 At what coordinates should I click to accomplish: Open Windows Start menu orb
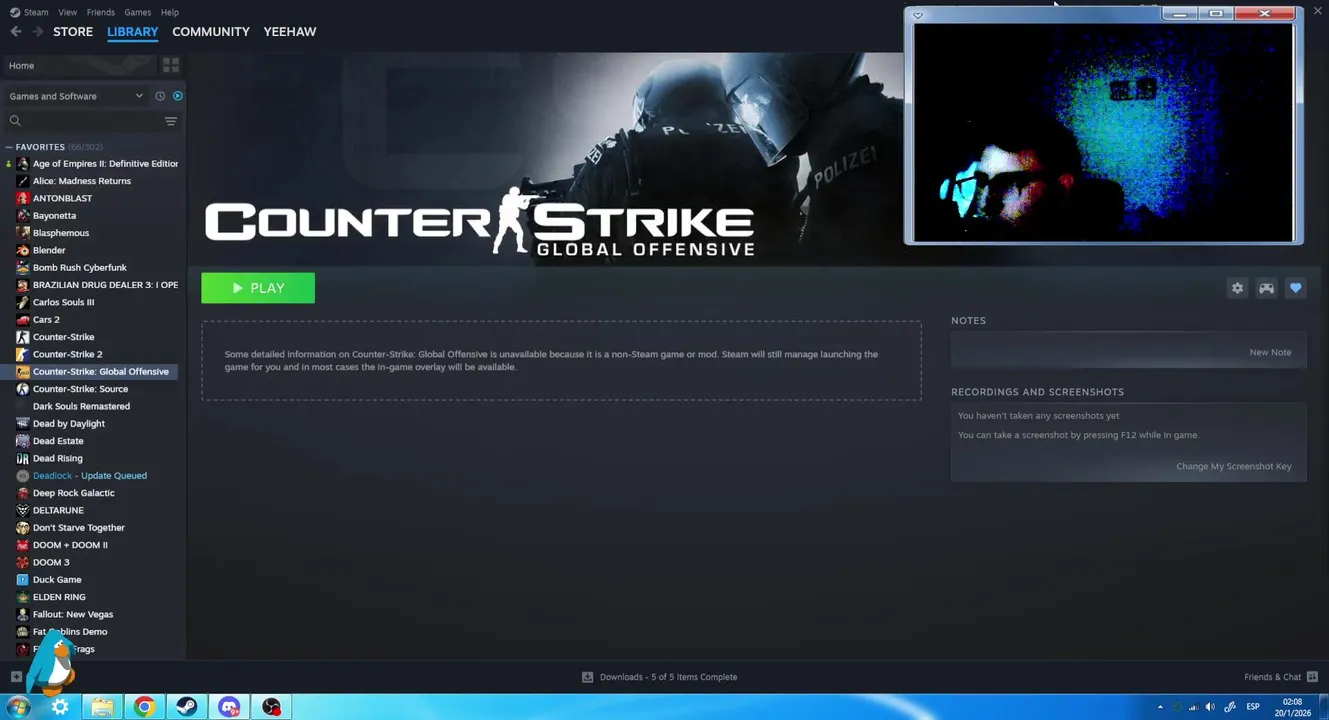18,707
